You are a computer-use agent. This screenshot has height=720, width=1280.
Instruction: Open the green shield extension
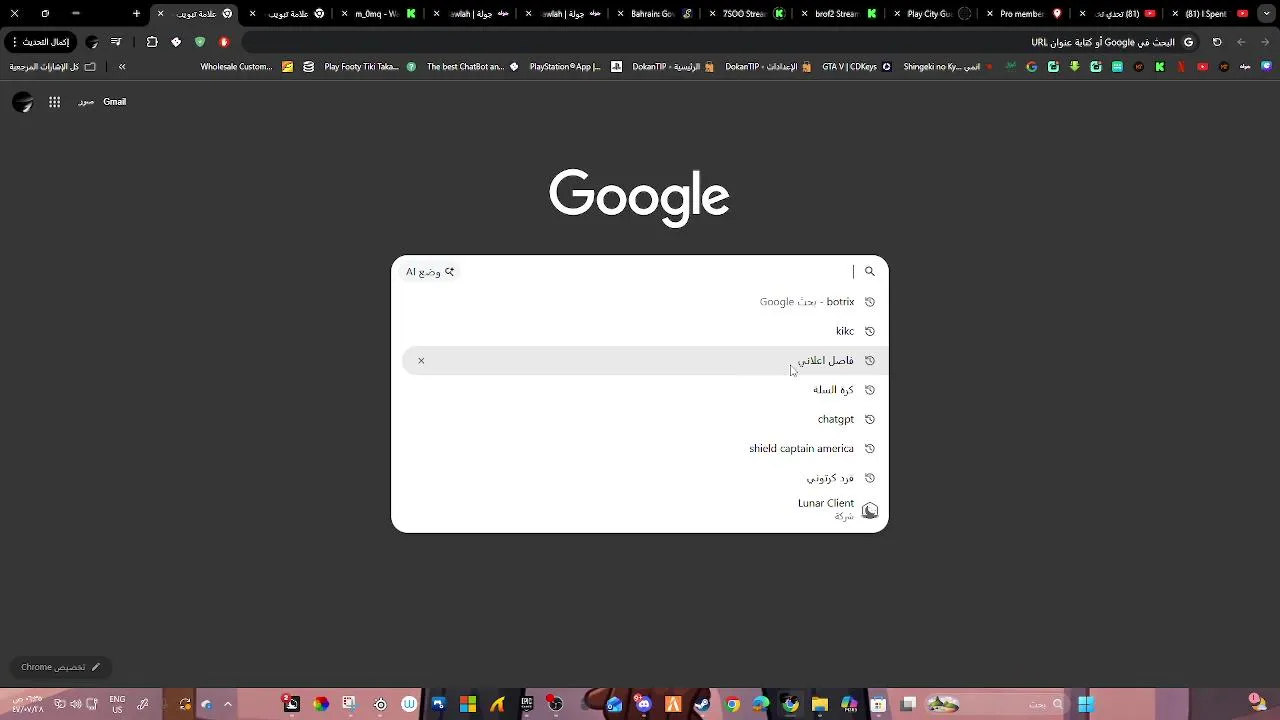tap(200, 42)
